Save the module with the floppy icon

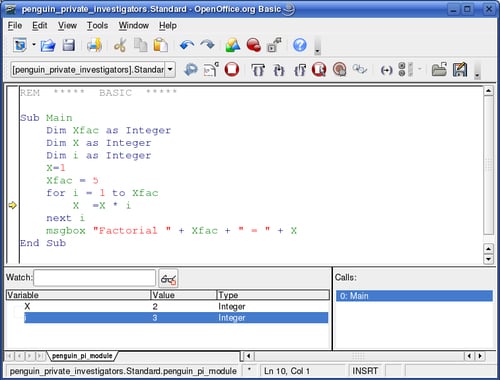(x=69, y=45)
